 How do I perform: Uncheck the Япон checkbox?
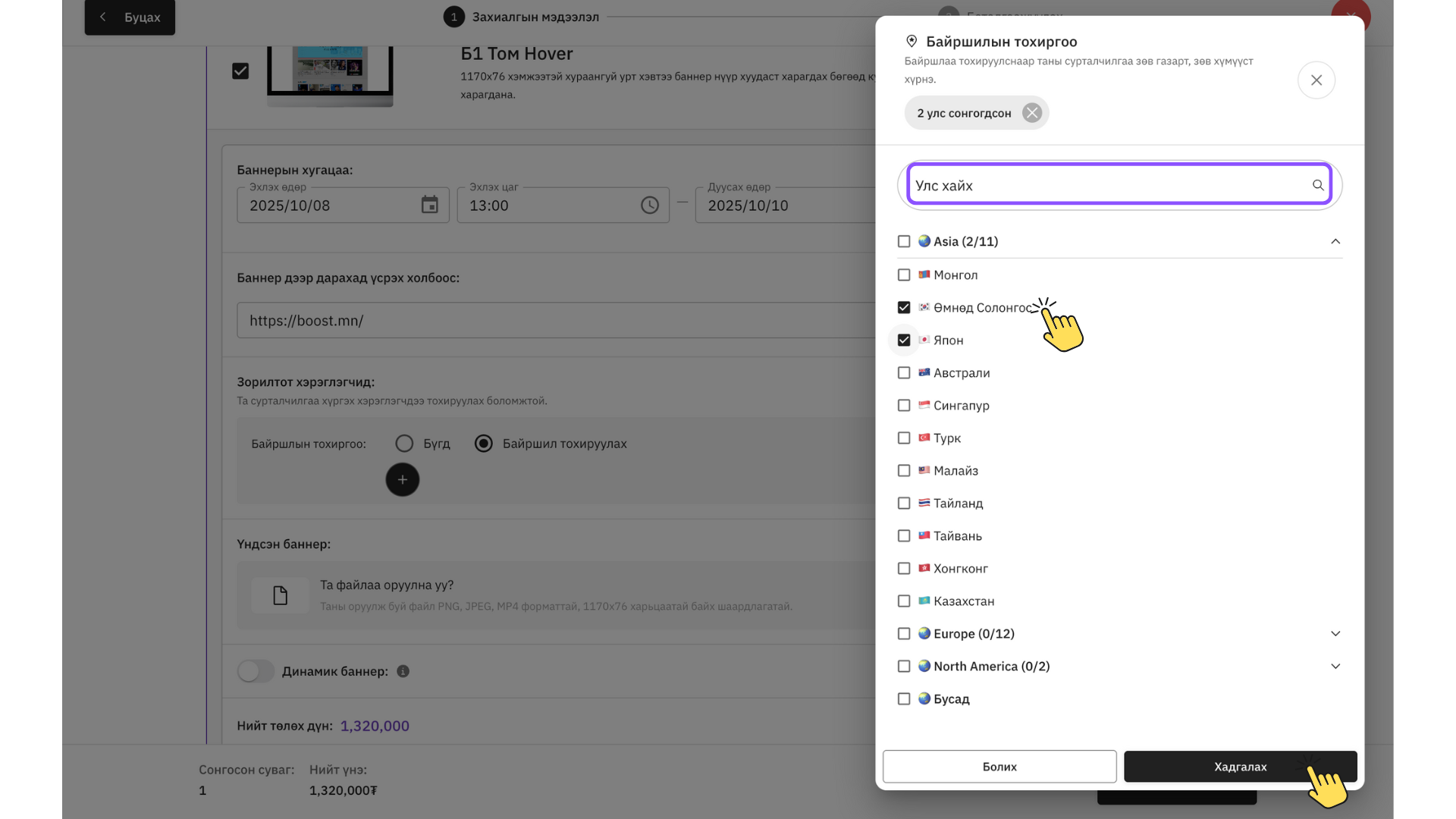(903, 340)
